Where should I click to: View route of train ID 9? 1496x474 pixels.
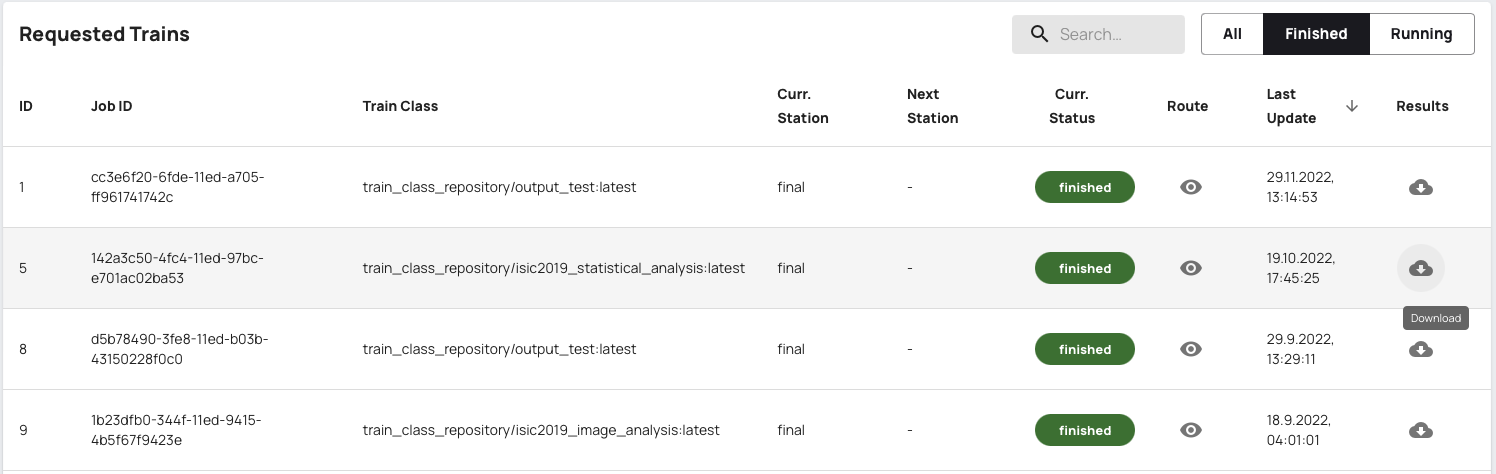1190,430
